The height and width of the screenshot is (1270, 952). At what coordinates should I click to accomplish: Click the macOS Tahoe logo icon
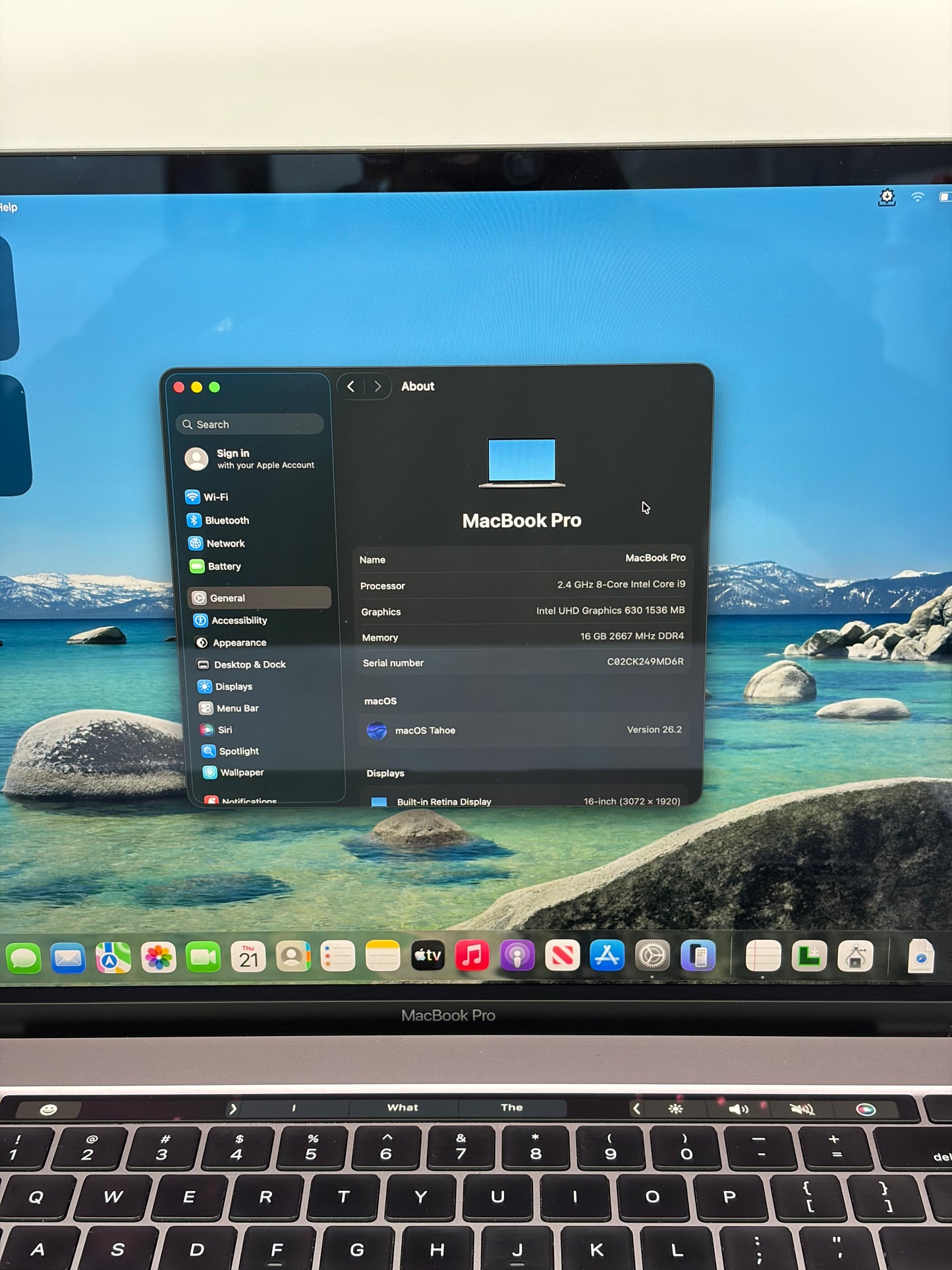377,730
